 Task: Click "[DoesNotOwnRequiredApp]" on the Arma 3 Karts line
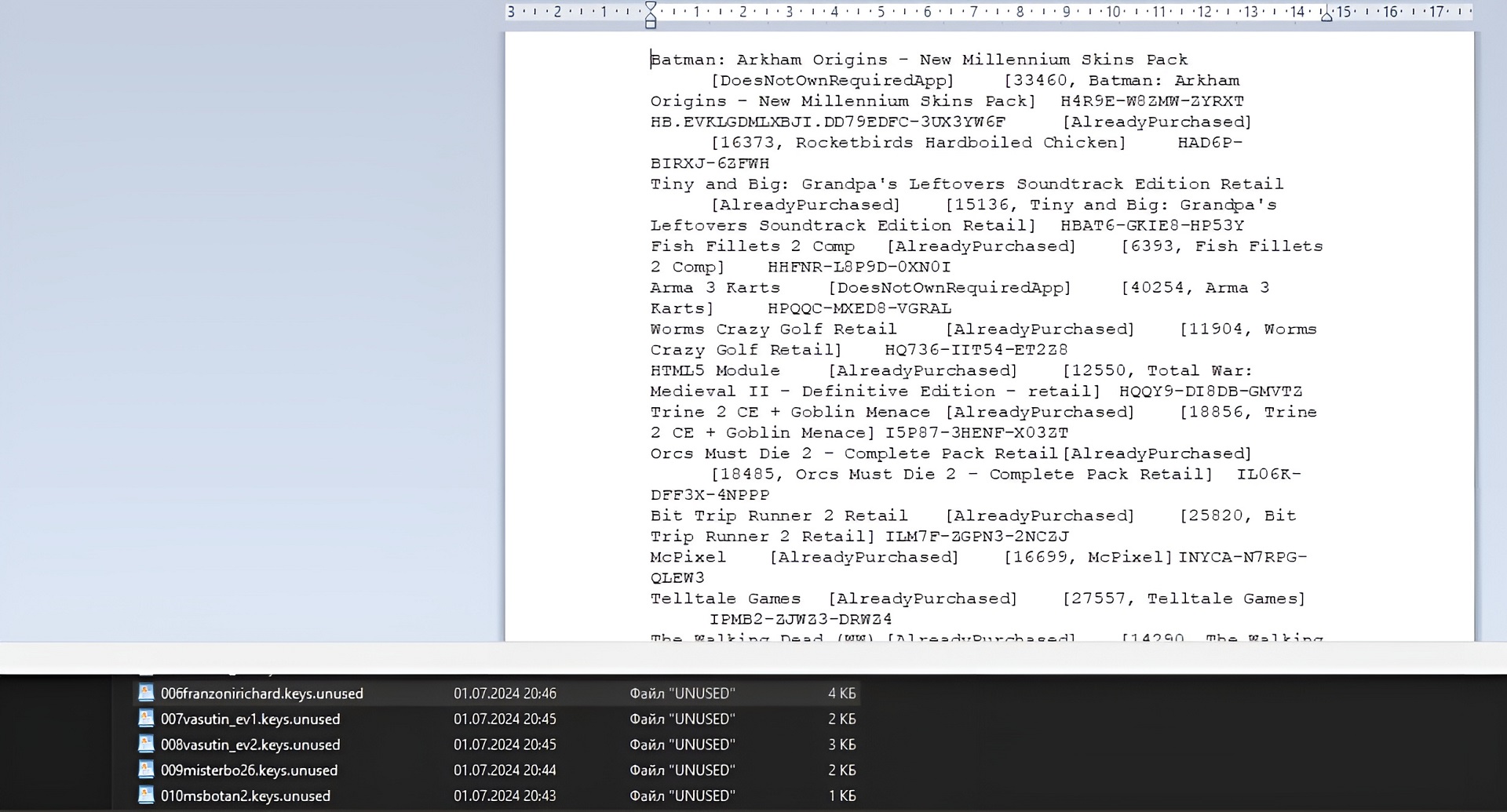950,288
